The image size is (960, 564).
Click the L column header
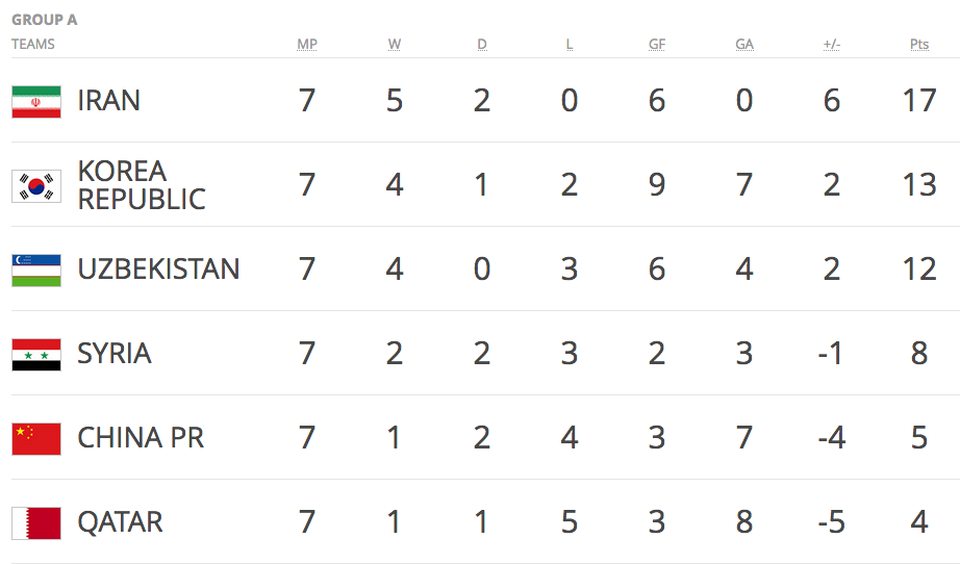coord(569,44)
